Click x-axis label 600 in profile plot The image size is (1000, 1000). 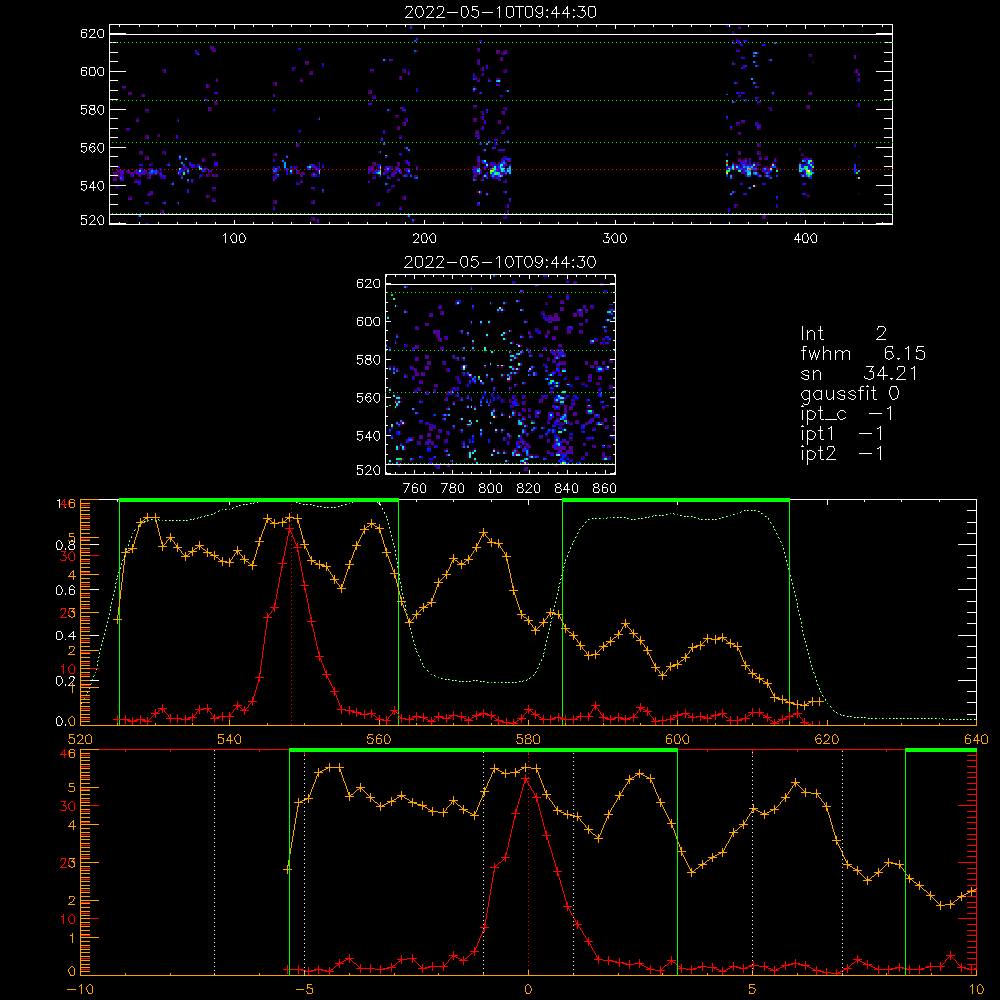pos(677,739)
